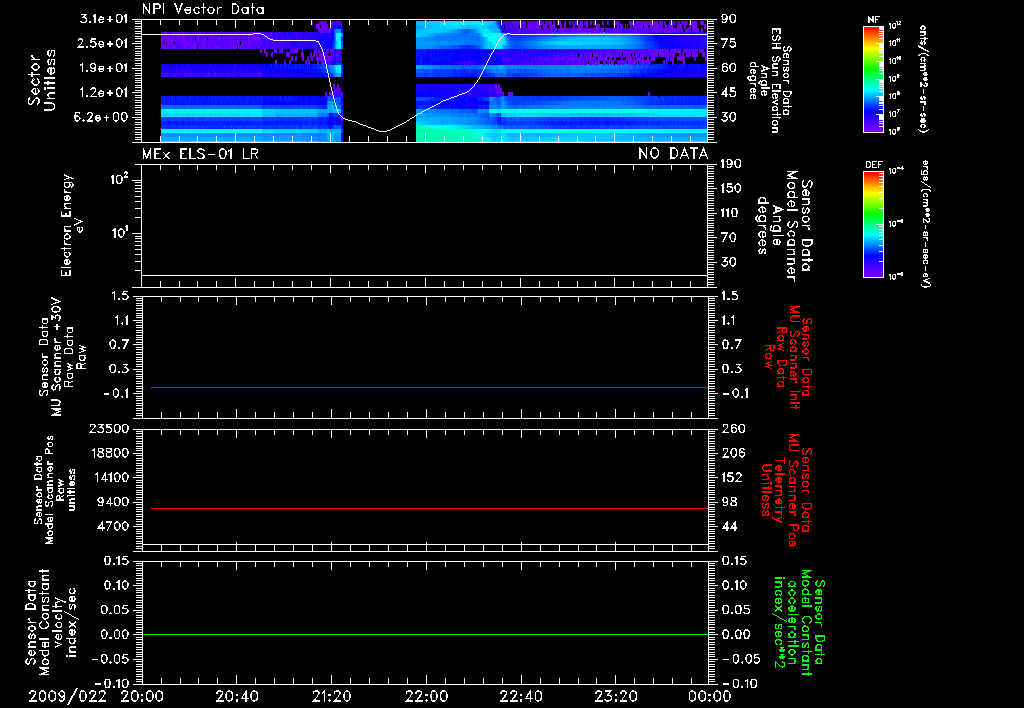Click the 'ESH Sun Elevation Angle' axis title
1024x708 pixels.
pyautogui.click(x=770, y=80)
